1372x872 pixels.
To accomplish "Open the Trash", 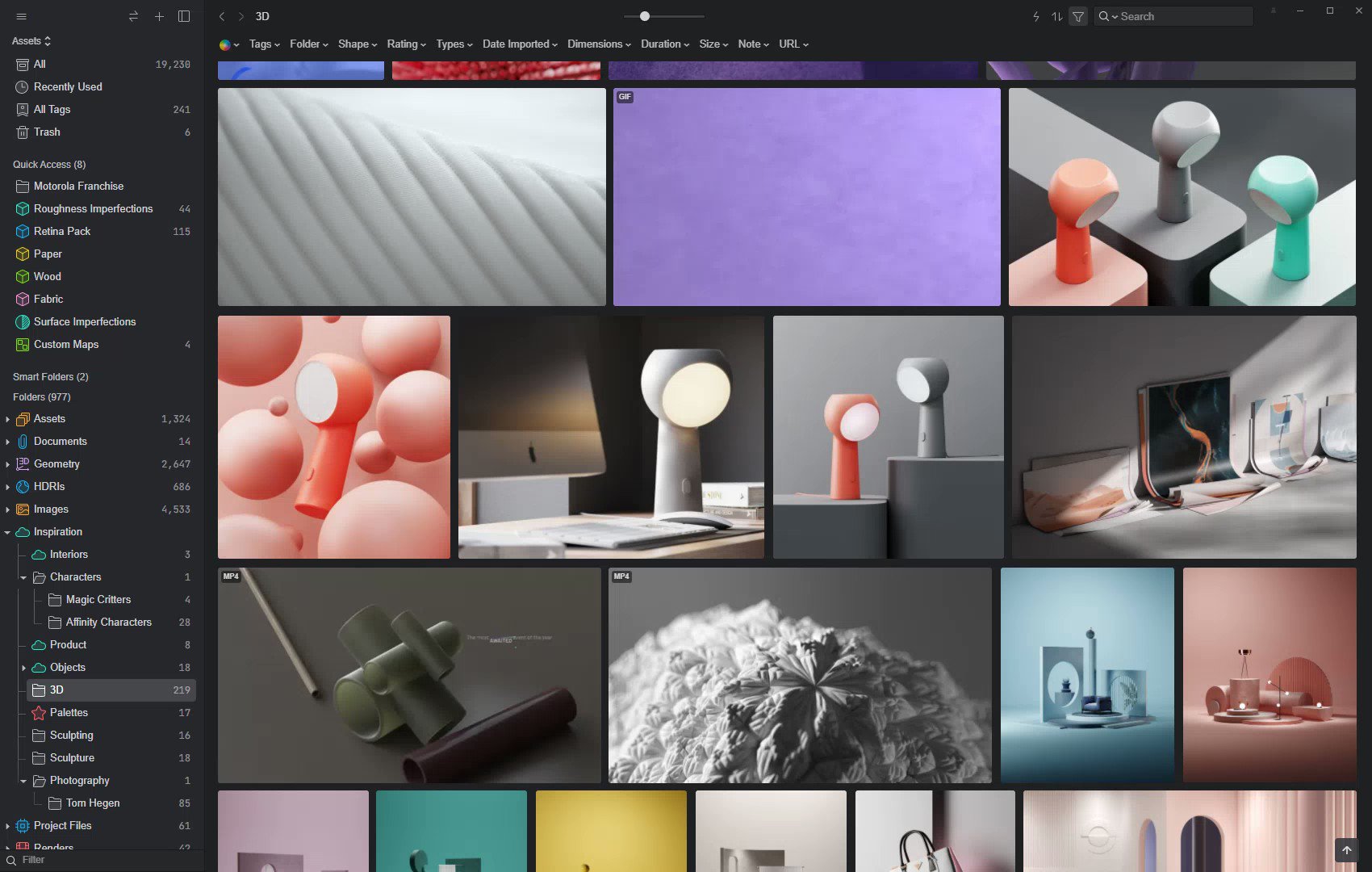I will (103, 132).
